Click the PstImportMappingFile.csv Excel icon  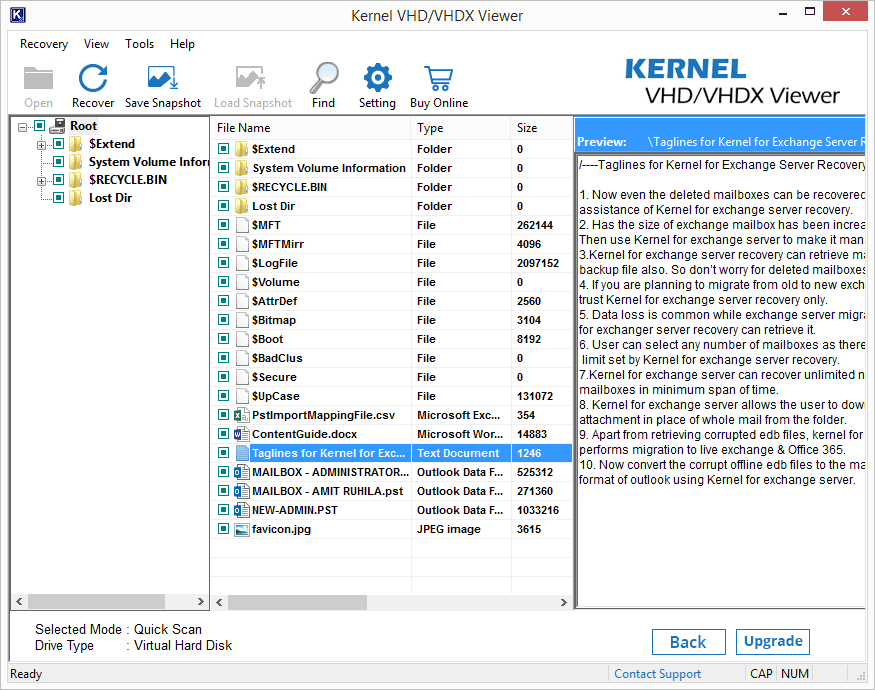(x=241, y=415)
